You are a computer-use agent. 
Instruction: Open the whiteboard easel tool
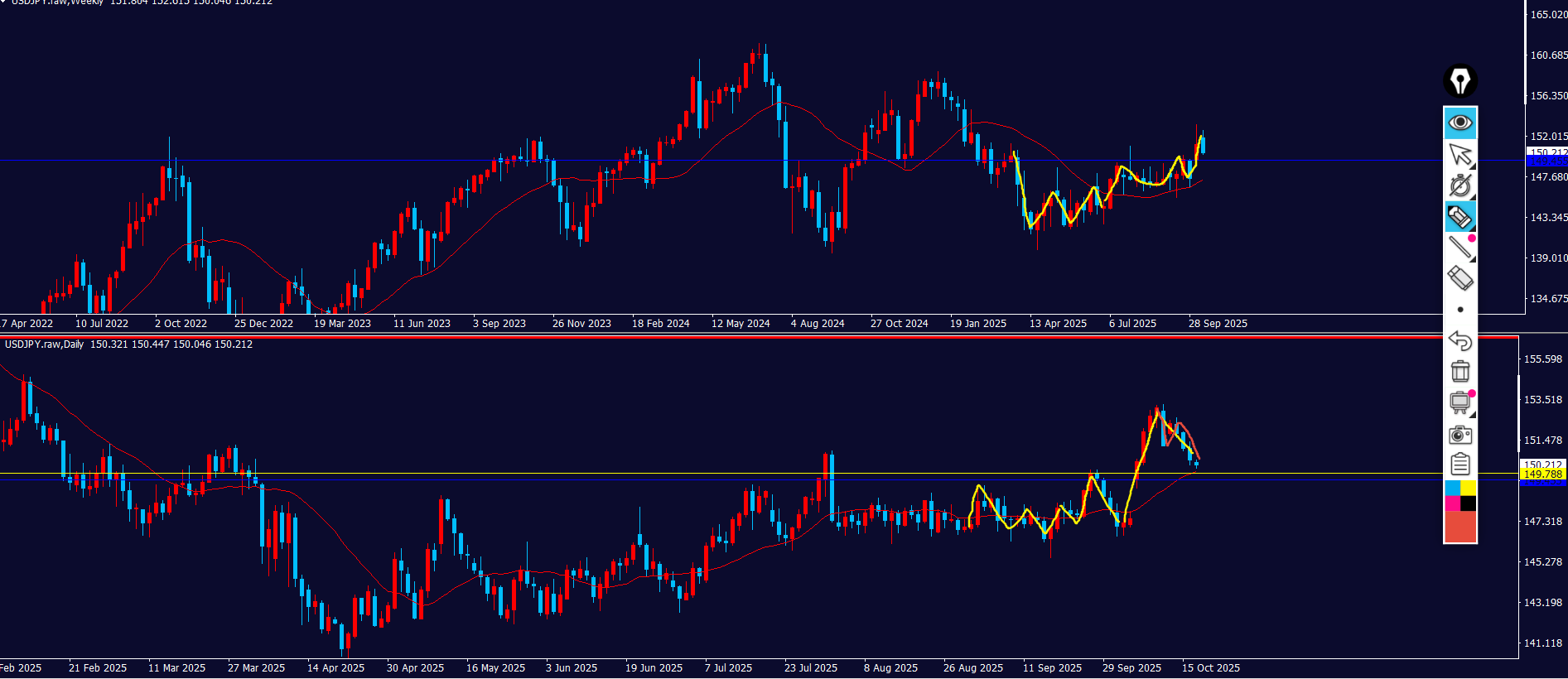(x=1460, y=403)
